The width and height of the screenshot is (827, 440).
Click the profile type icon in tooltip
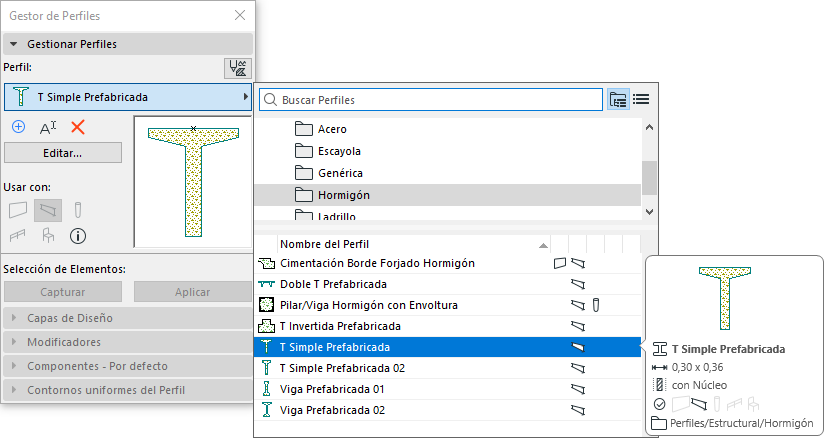pos(660,349)
